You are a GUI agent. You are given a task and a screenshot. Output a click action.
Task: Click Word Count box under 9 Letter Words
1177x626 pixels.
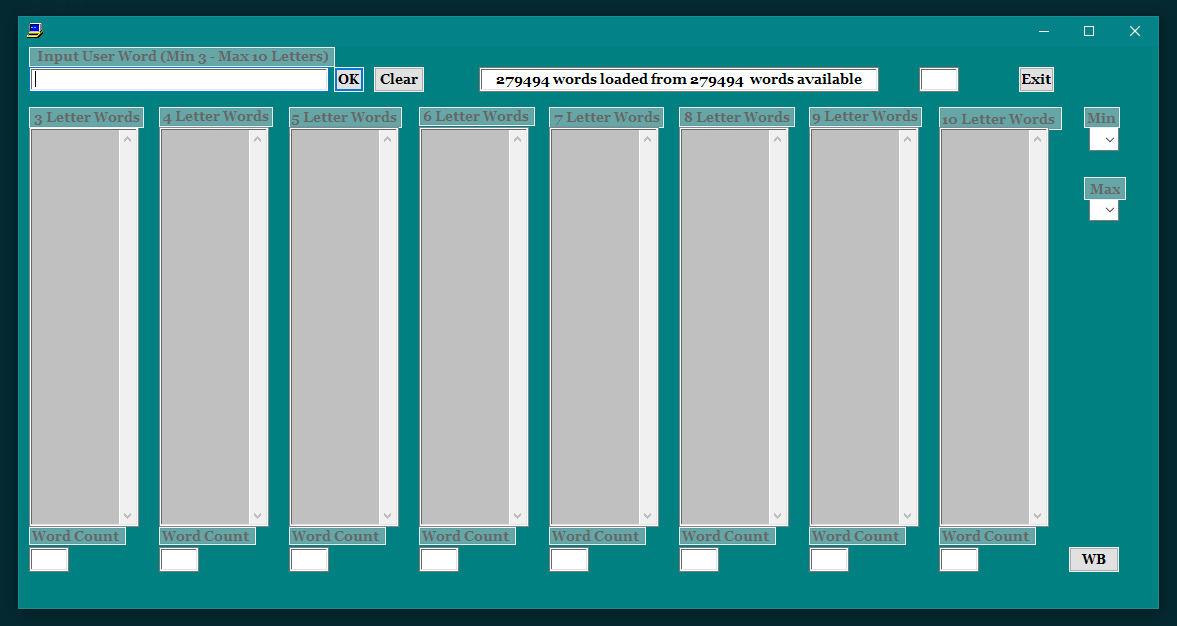828,559
